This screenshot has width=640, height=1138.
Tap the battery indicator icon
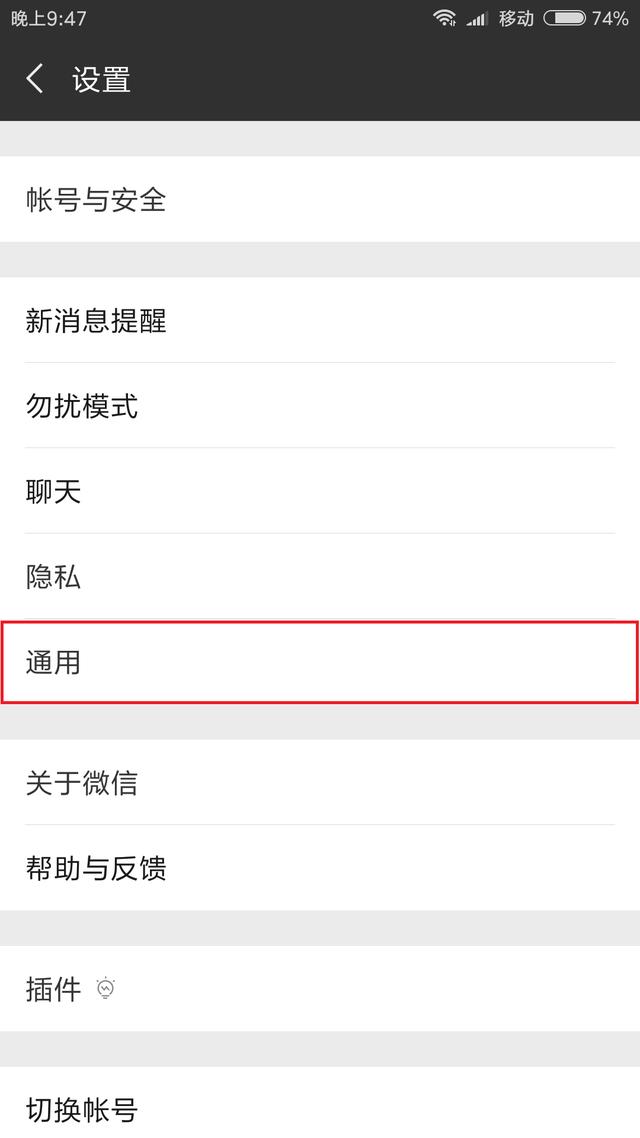[x=565, y=17]
